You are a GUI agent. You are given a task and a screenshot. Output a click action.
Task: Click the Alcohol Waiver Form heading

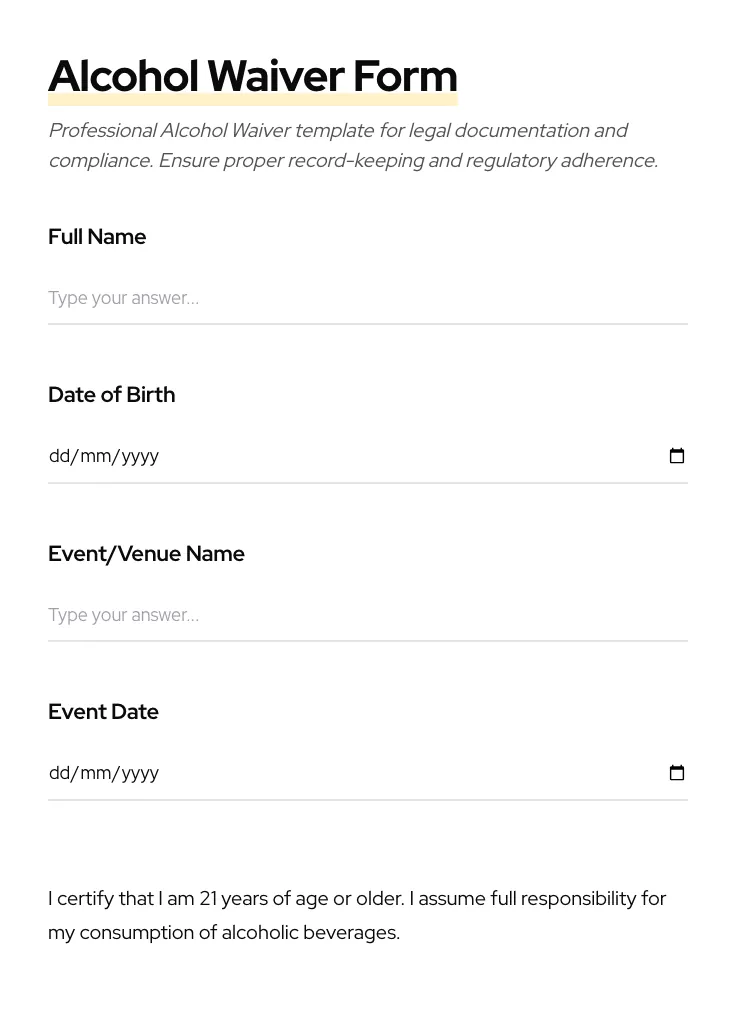[x=252, y=77]
